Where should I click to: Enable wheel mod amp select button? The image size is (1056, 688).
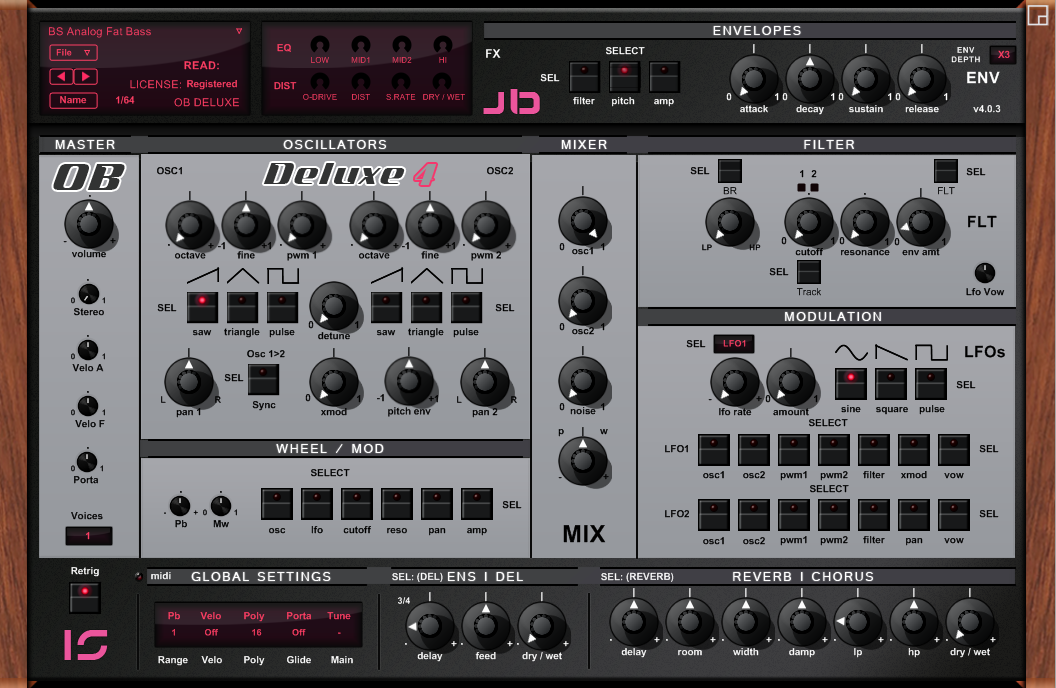[477, 504]
